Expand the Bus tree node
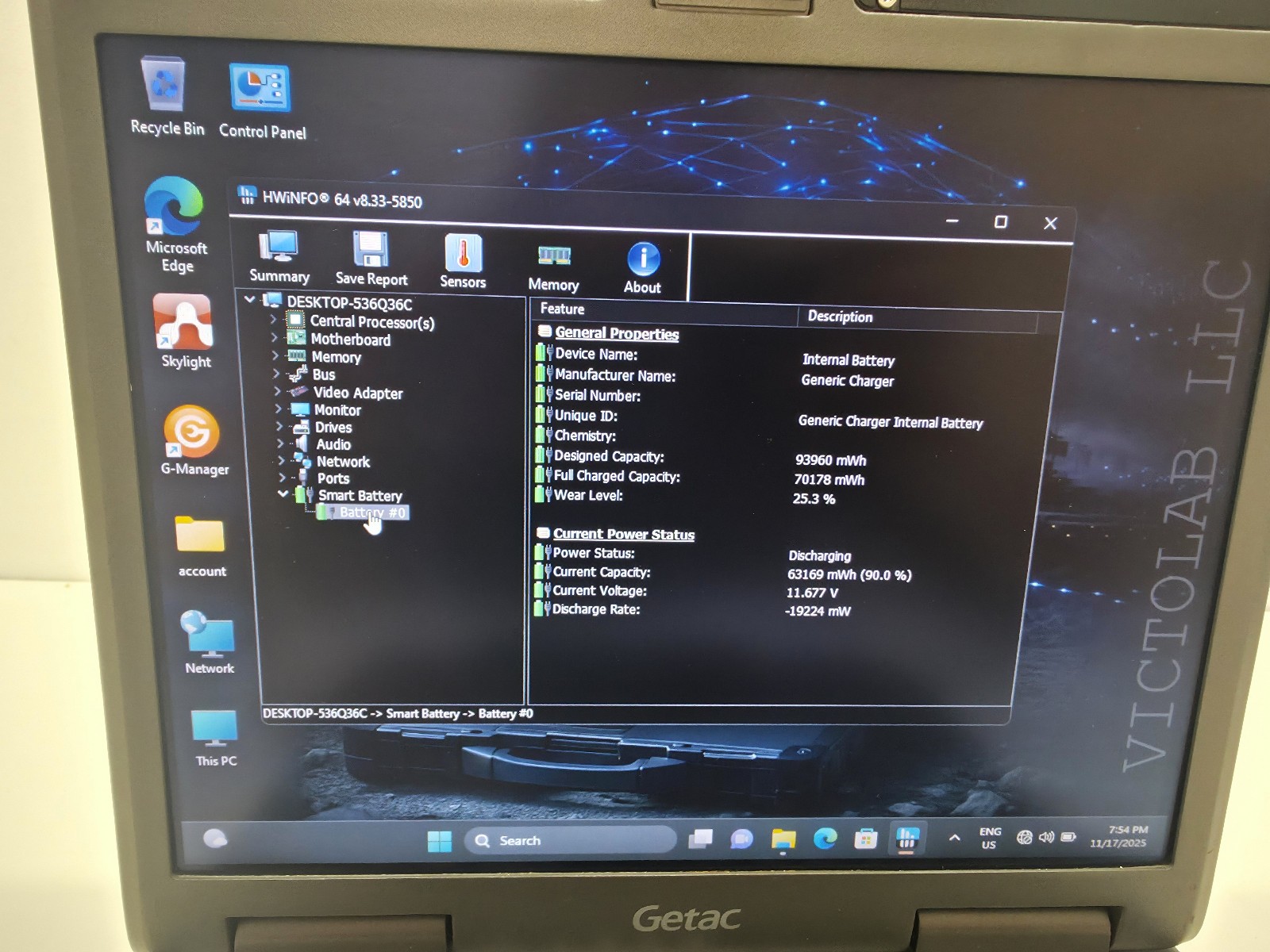The height and width of the screenshot is (952, 1270). tap(276, 372)
